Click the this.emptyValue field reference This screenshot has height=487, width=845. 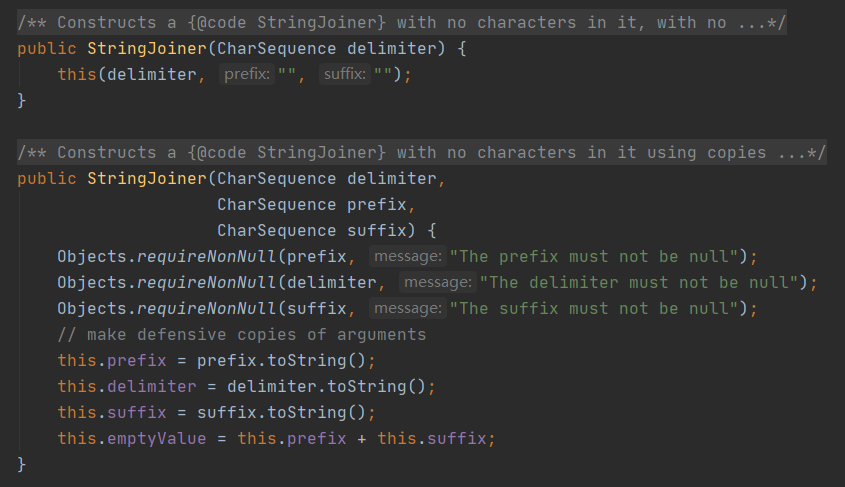[132, 439]
